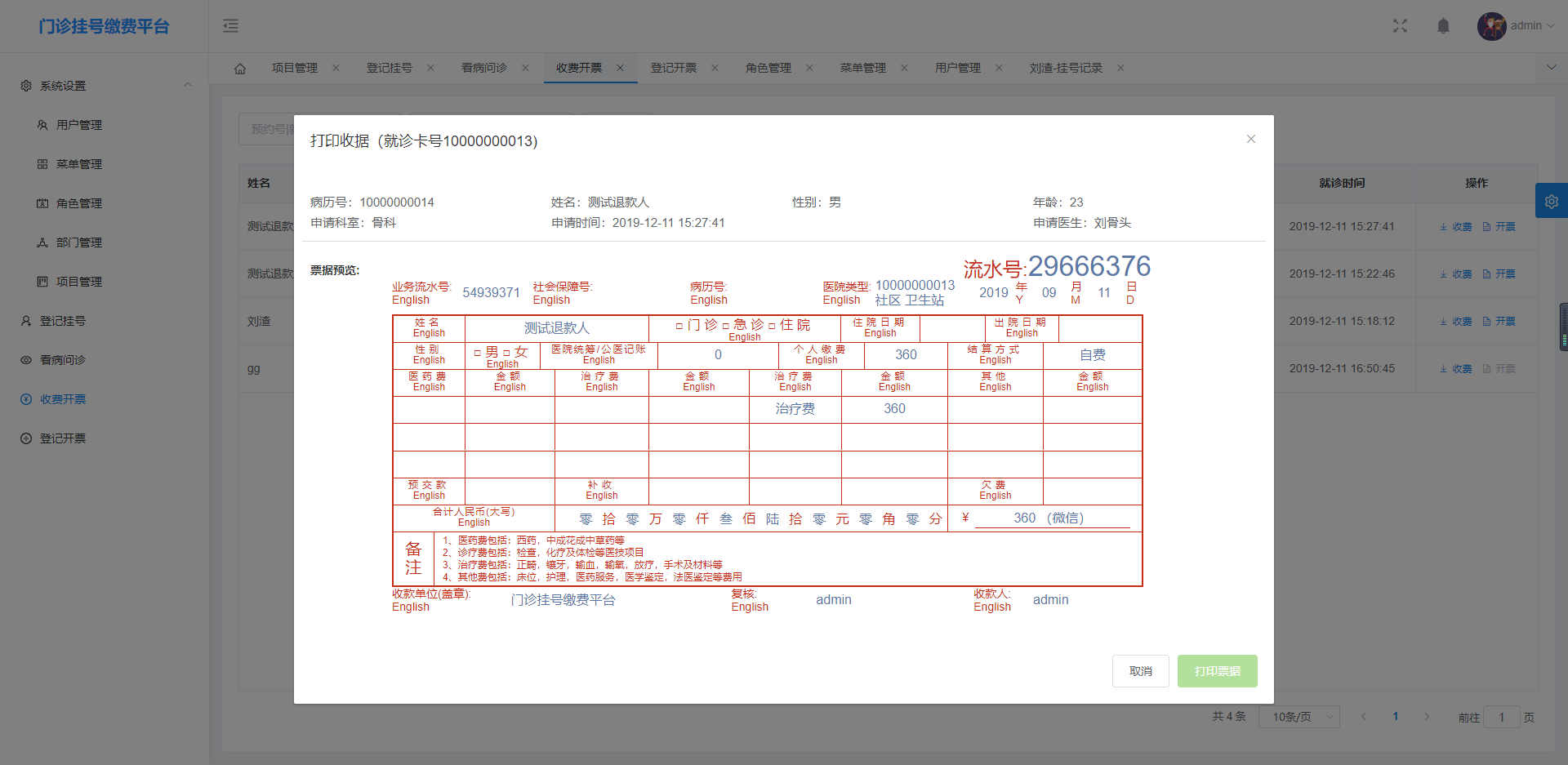Click the 门诊挂号缴费平台 logo title
Screen dimensions: 1568x765
(x=104, y=26)
